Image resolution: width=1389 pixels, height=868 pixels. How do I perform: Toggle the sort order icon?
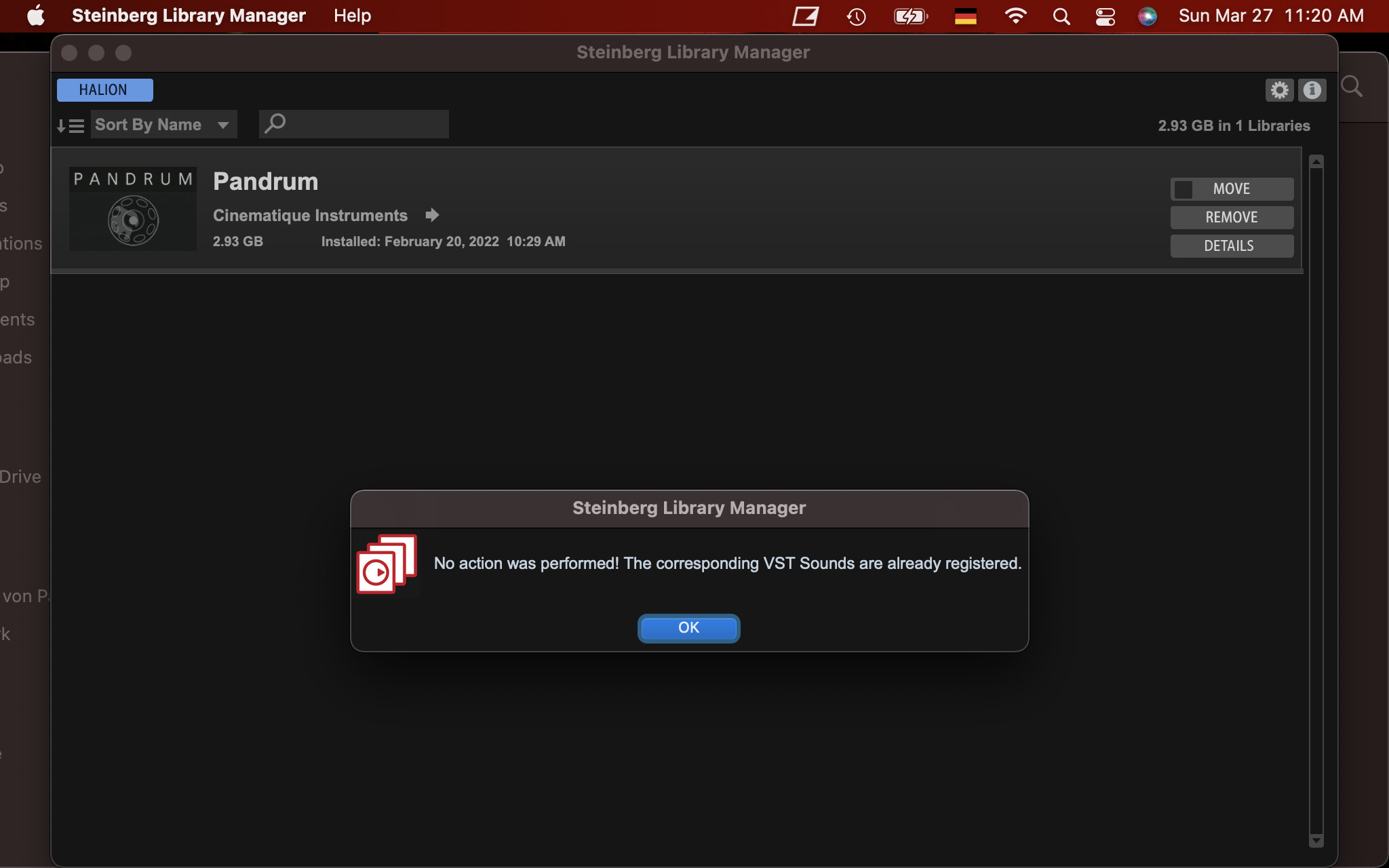pos(71,125)
